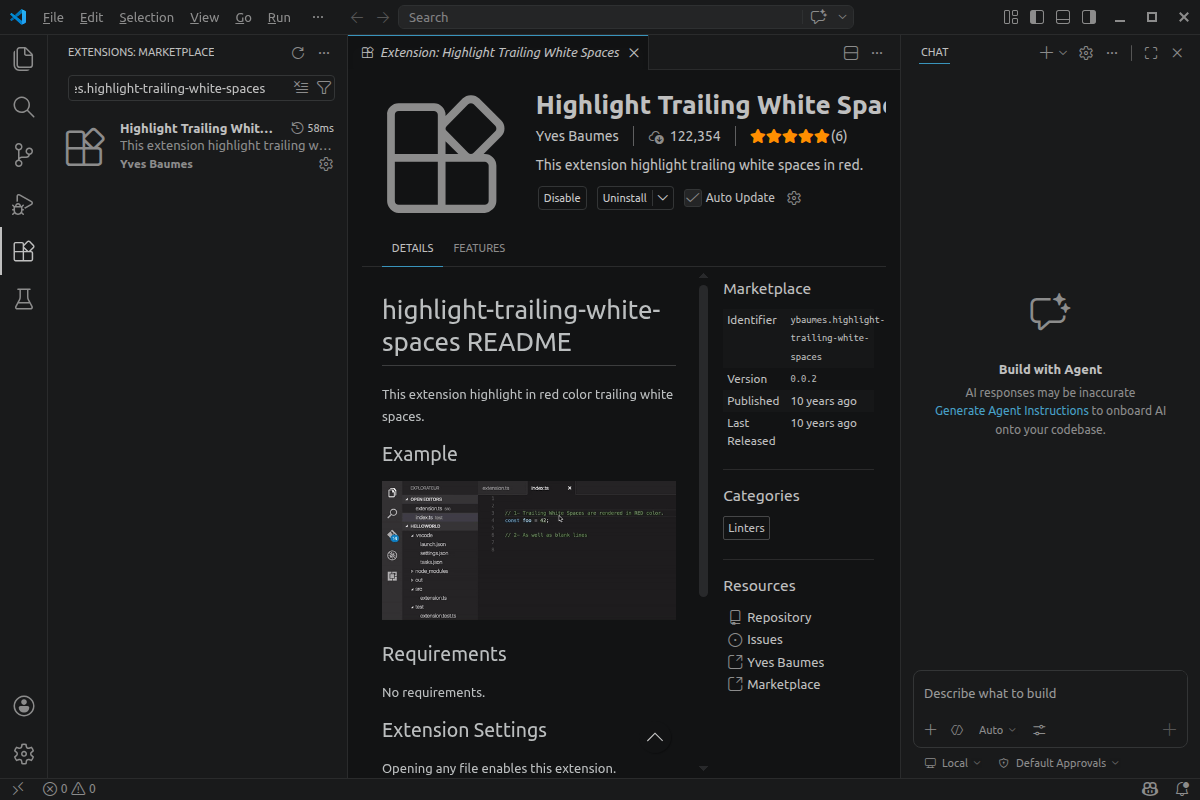Screen dimensions: 1200x800
Task: Open the File menu
Action: (x=53, y=17)
